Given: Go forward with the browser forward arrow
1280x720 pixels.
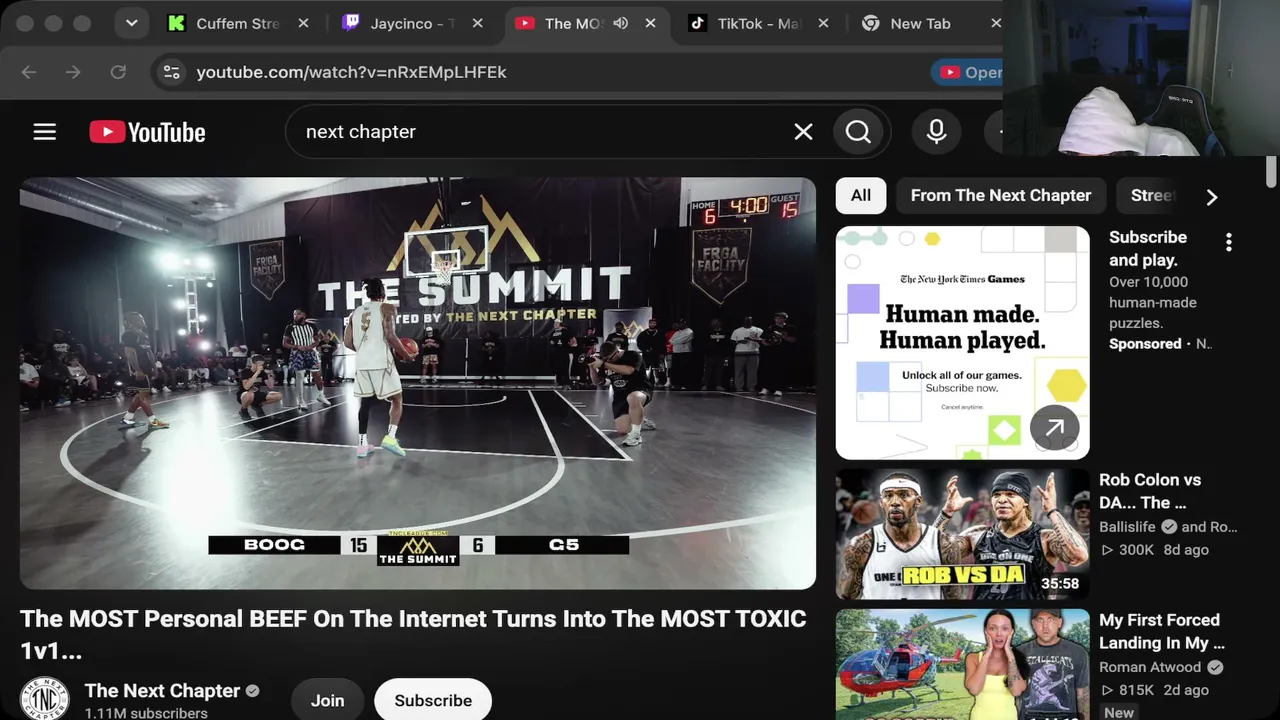Looking at the screenshot, I should 73,72.
